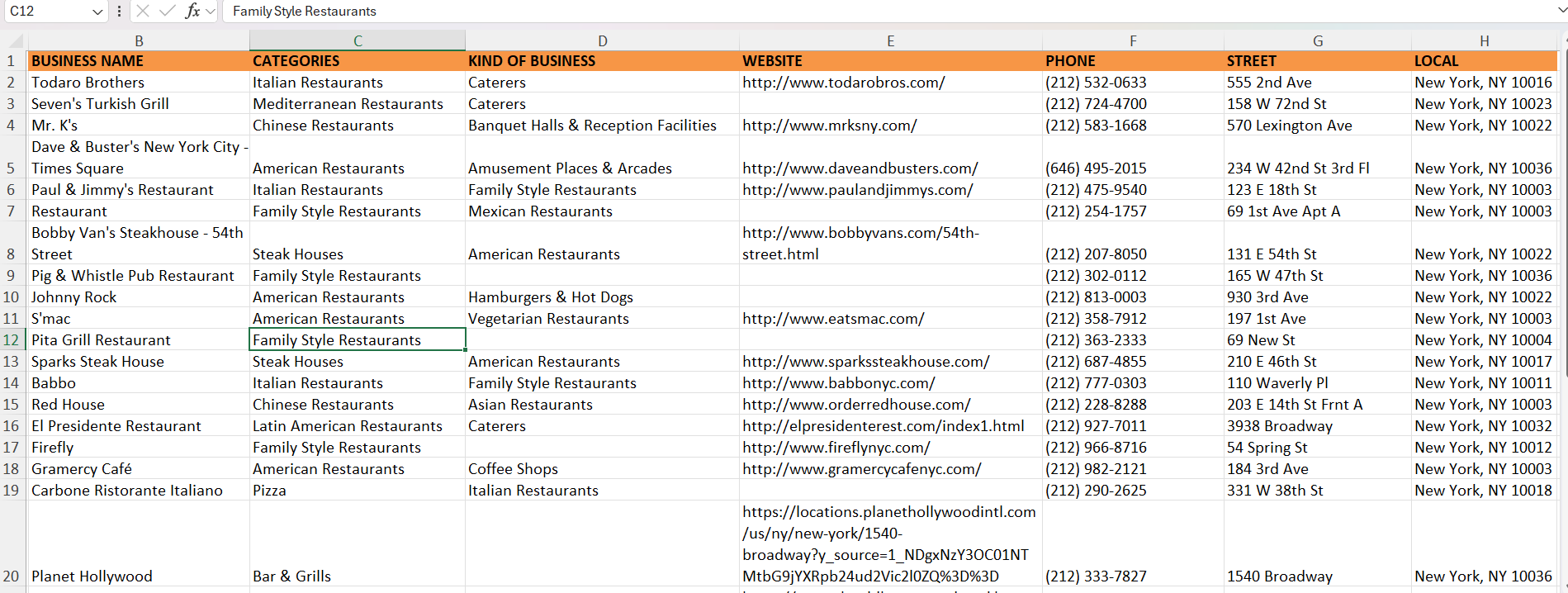
Task: Open the elpresidenterest.com website link
Action: pos(883,425)
